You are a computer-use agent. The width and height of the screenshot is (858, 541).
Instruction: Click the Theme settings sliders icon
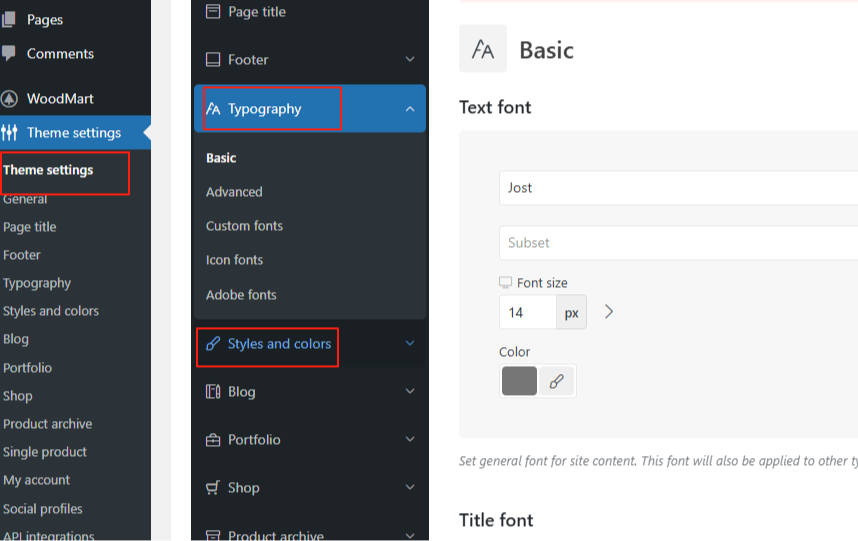point(9,132)
